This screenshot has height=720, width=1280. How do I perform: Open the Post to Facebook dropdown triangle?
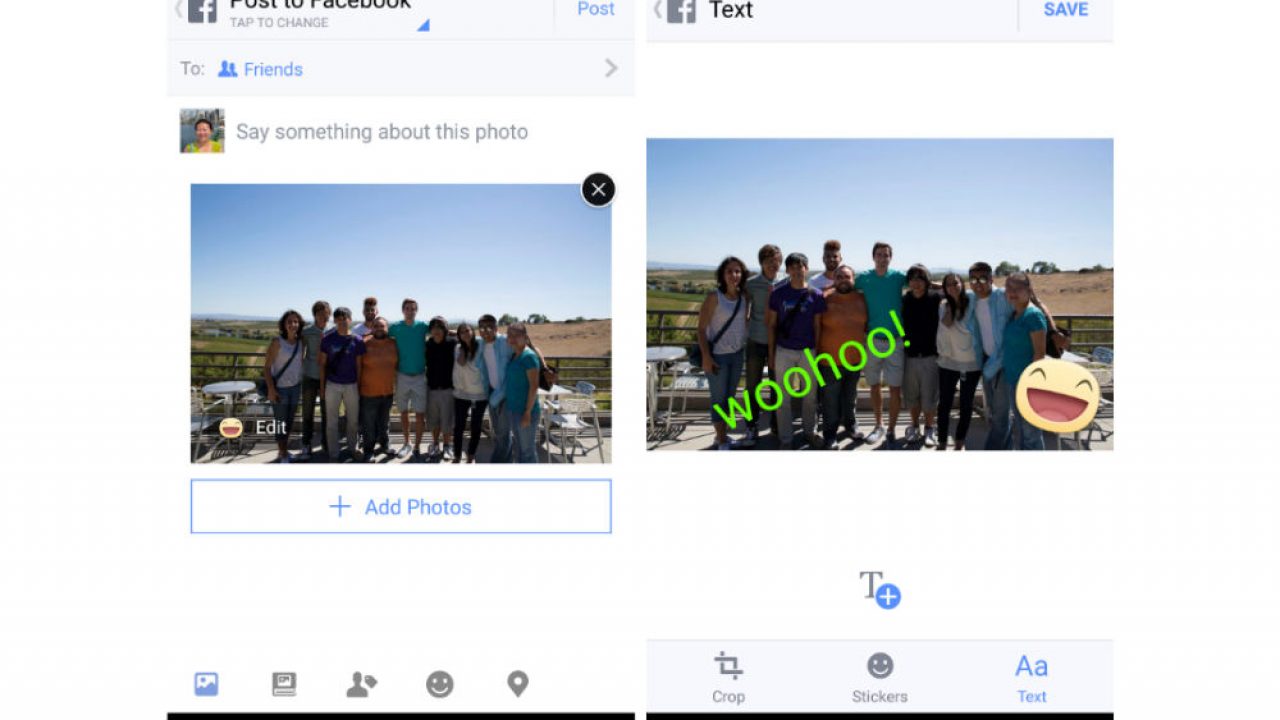coord(423,25)
